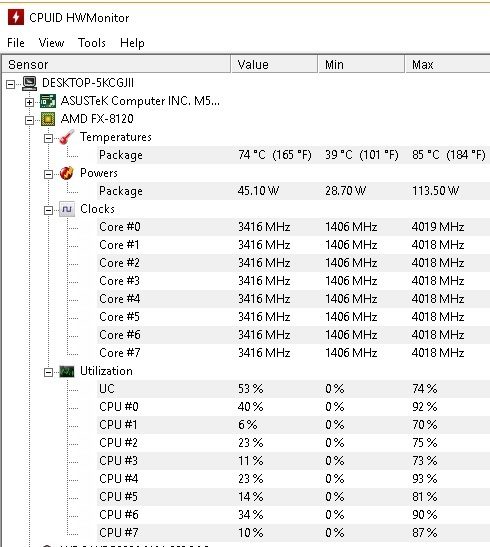
Task: Click the Clocks waveform icon
Action: click(x=67, y=209)
